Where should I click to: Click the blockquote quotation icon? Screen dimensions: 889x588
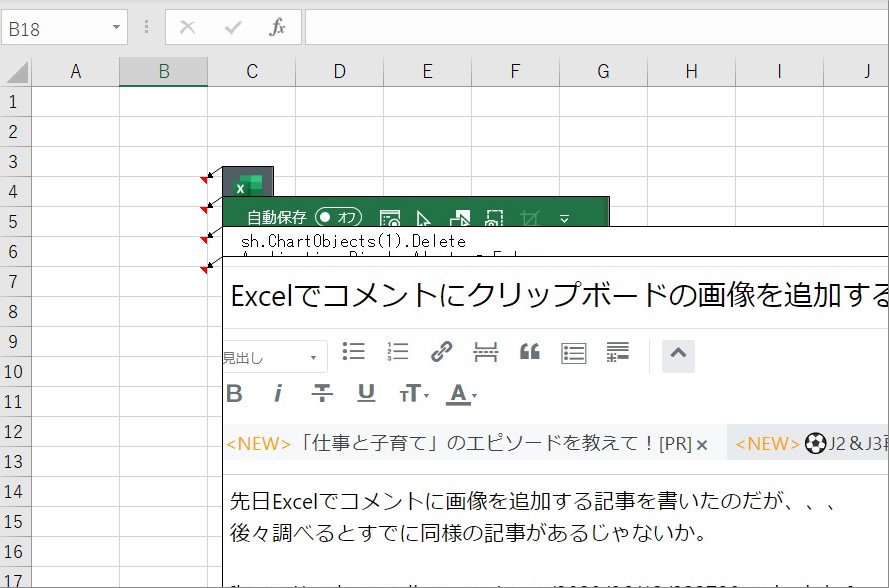[530, 352]
